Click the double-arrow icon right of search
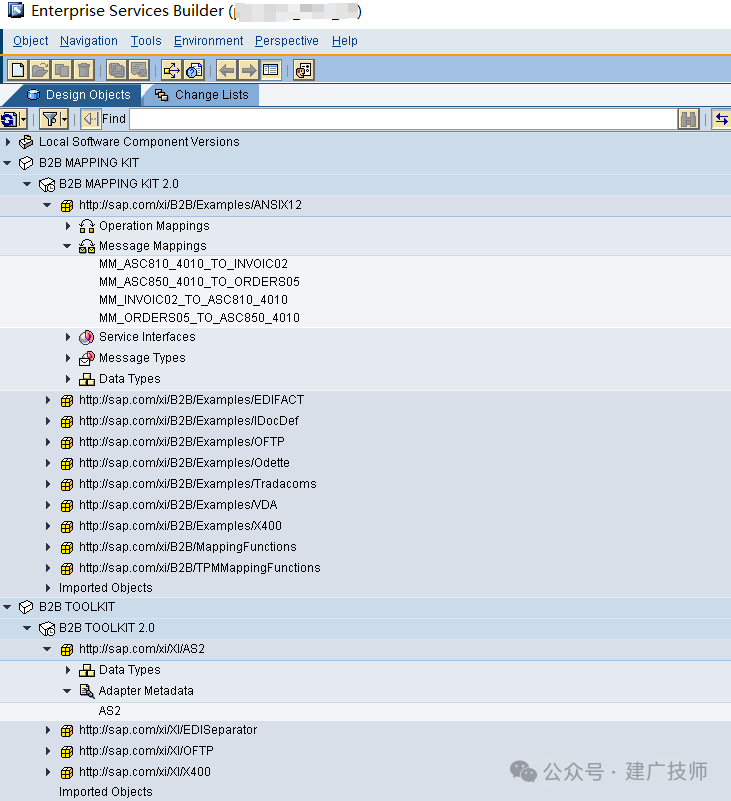Viewport: 731px width, 801px height. (721, 120)
